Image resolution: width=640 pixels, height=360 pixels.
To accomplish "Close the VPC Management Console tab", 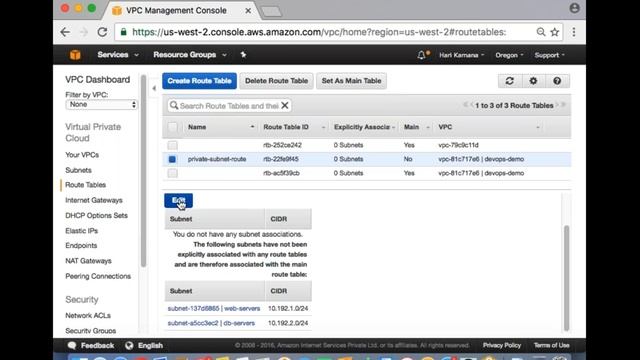I will 248,11.
